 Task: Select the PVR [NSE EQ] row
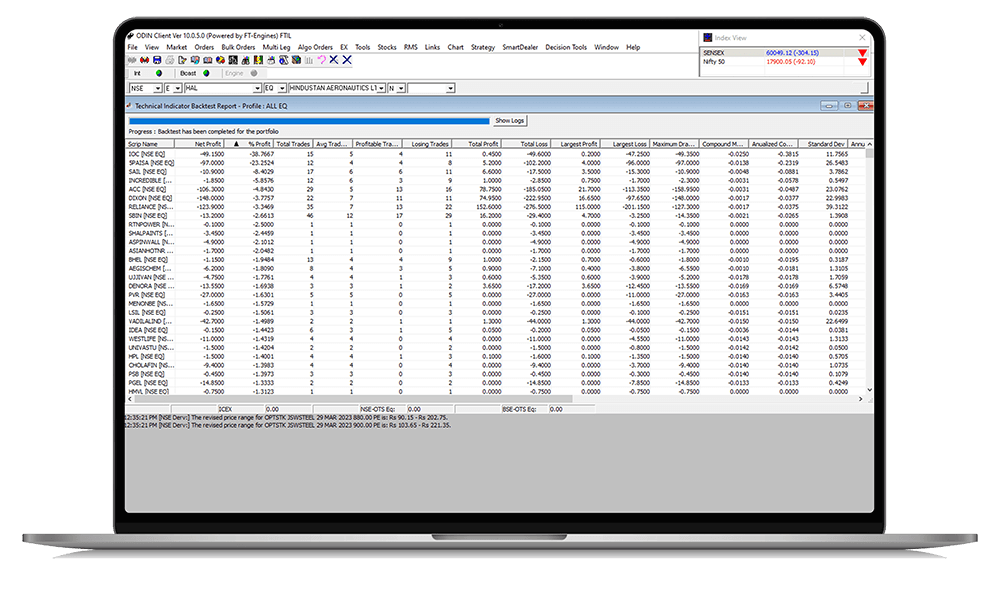tap(496, 295)
